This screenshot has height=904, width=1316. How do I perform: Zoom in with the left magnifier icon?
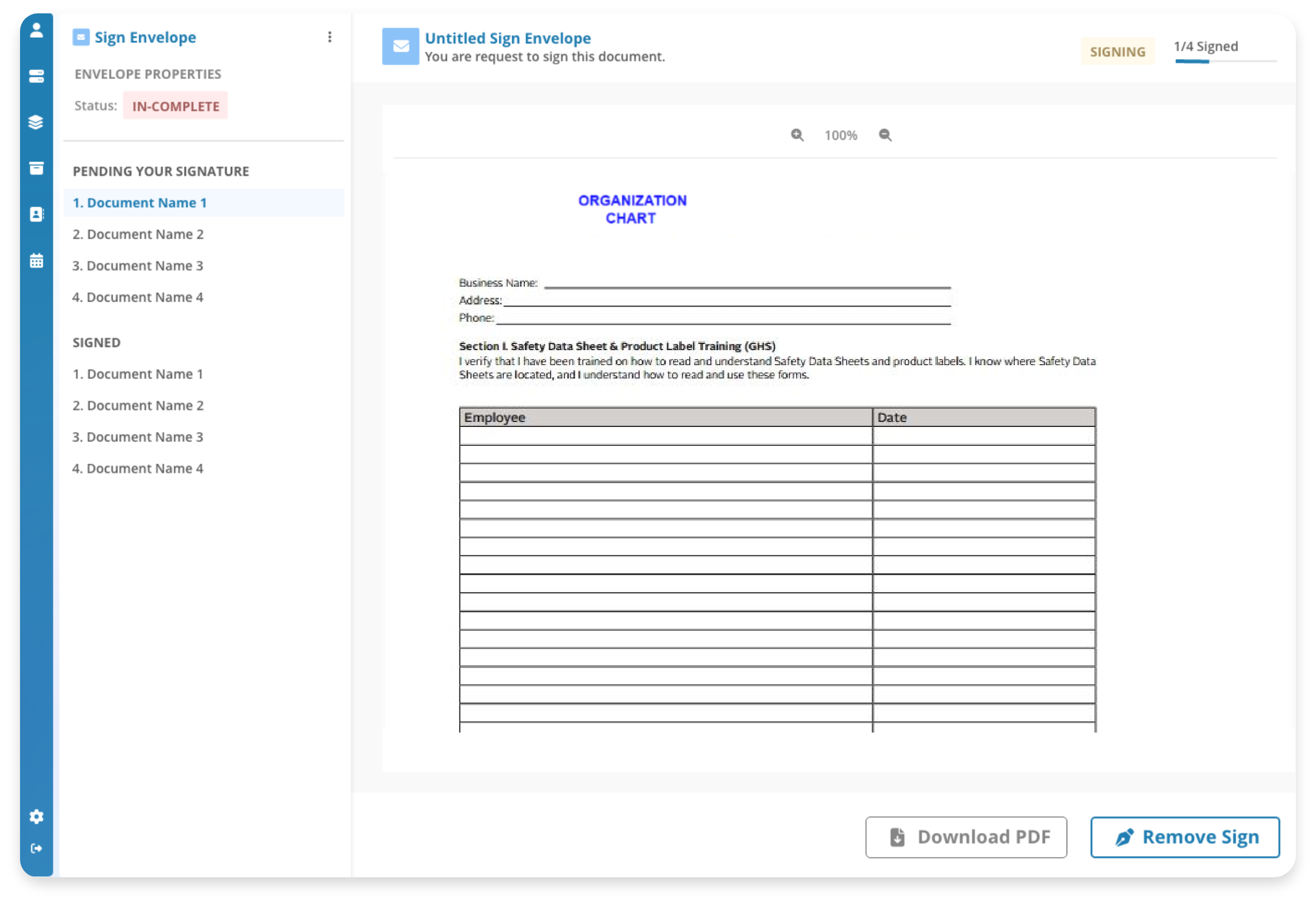click(x=797, y=135)
